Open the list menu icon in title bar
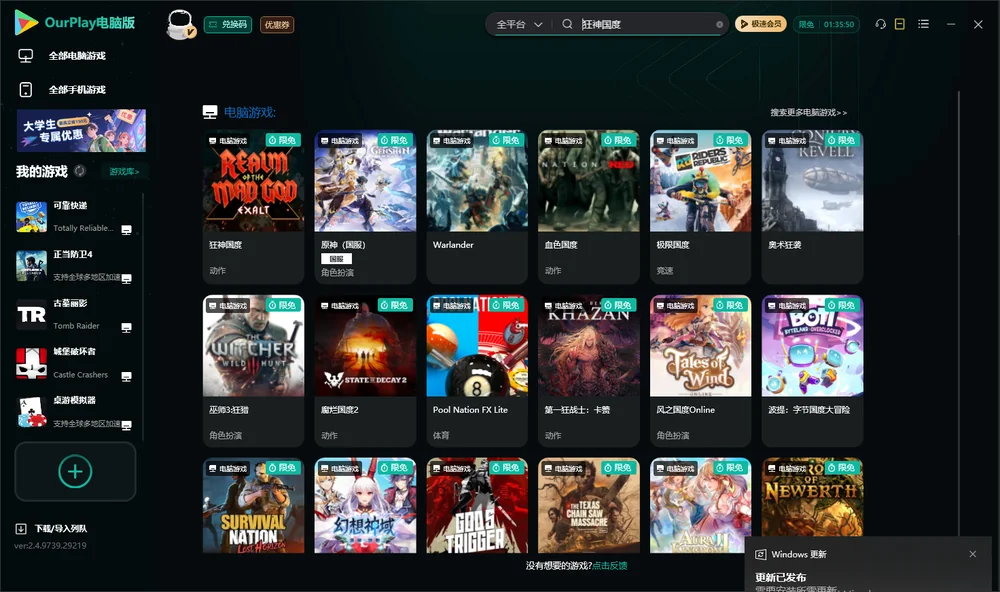The width and height of the screenshot is (1000, 592). coord(923,24)
